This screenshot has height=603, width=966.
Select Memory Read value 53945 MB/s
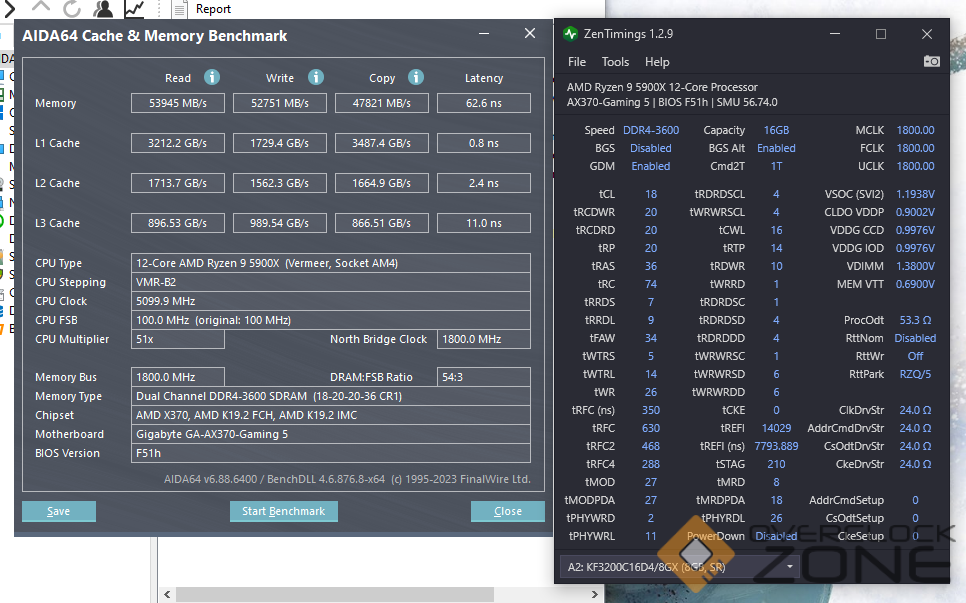[x=177, y=103]
